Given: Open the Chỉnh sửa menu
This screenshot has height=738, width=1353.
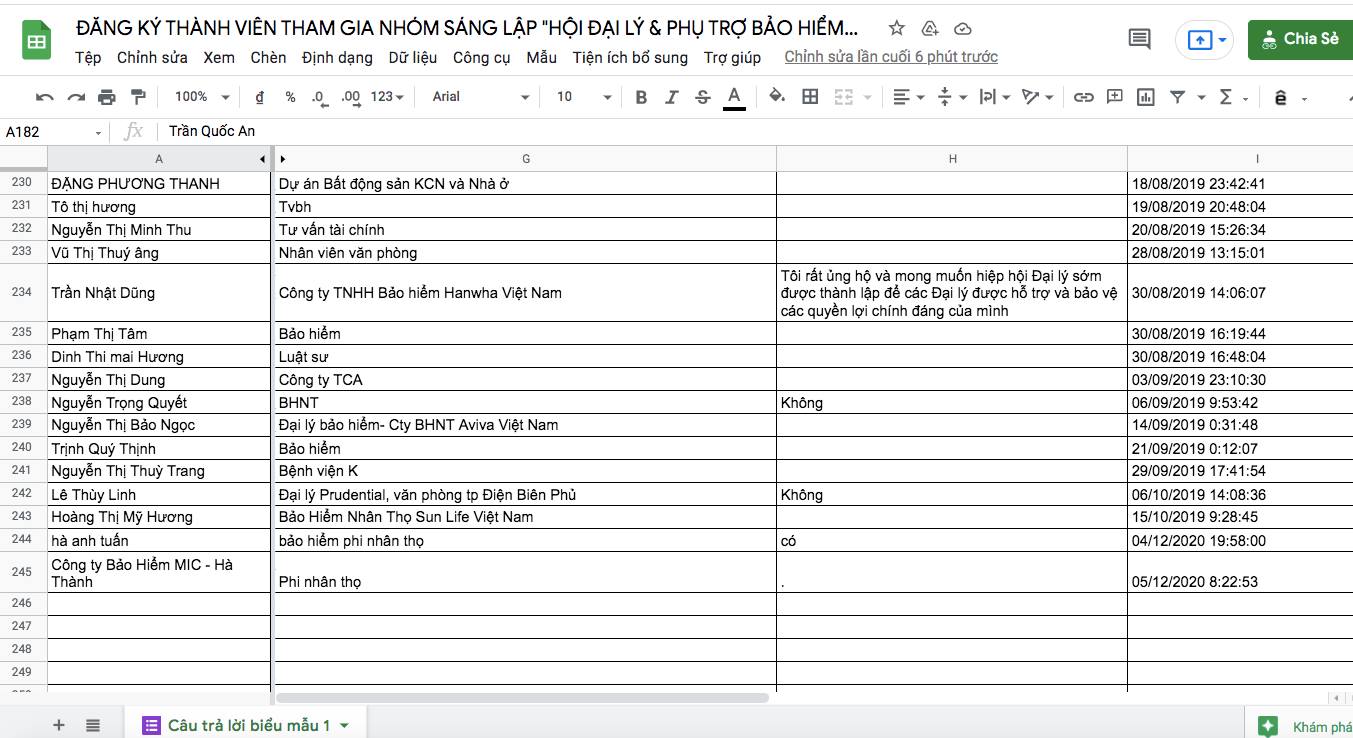Looking at the screenshot, I should (x=152, y=57).
